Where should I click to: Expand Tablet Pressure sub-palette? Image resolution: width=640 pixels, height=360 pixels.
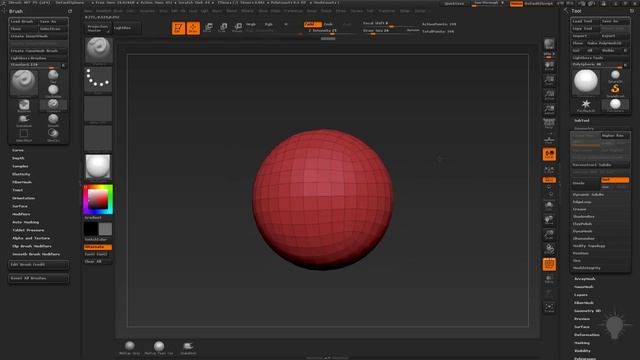[x=28, y=230]
